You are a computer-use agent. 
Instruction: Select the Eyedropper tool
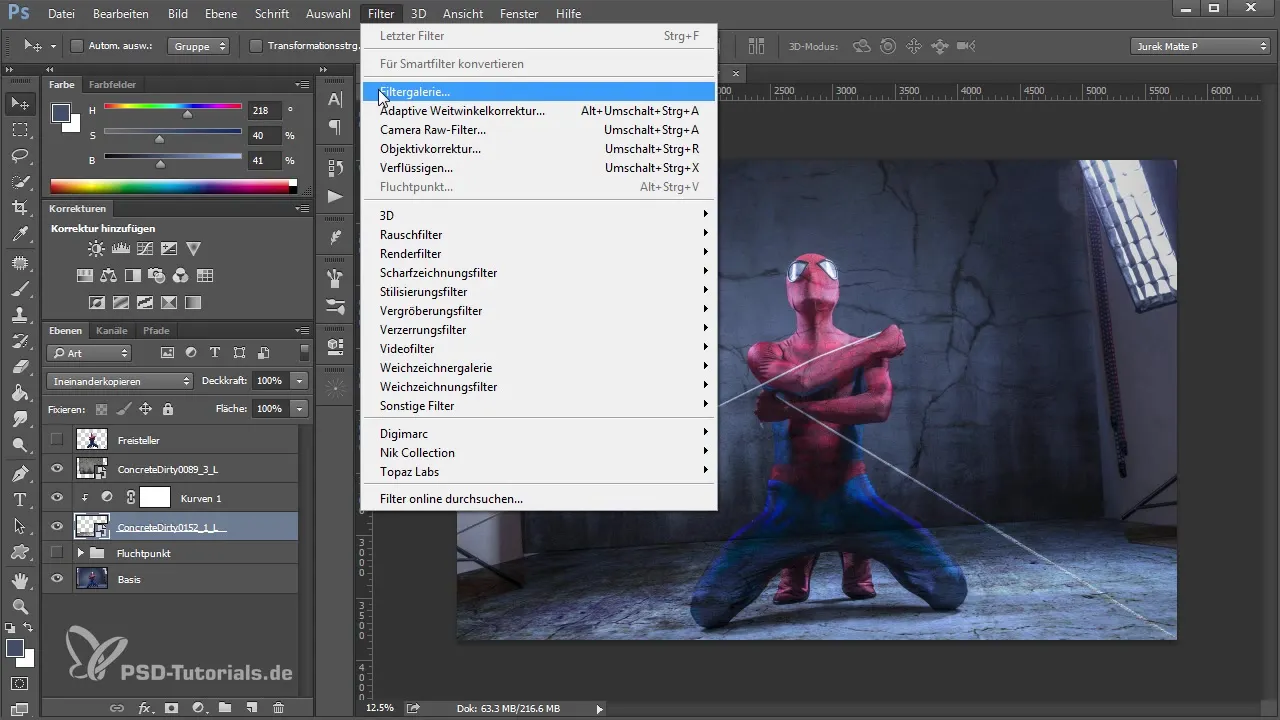19,235
